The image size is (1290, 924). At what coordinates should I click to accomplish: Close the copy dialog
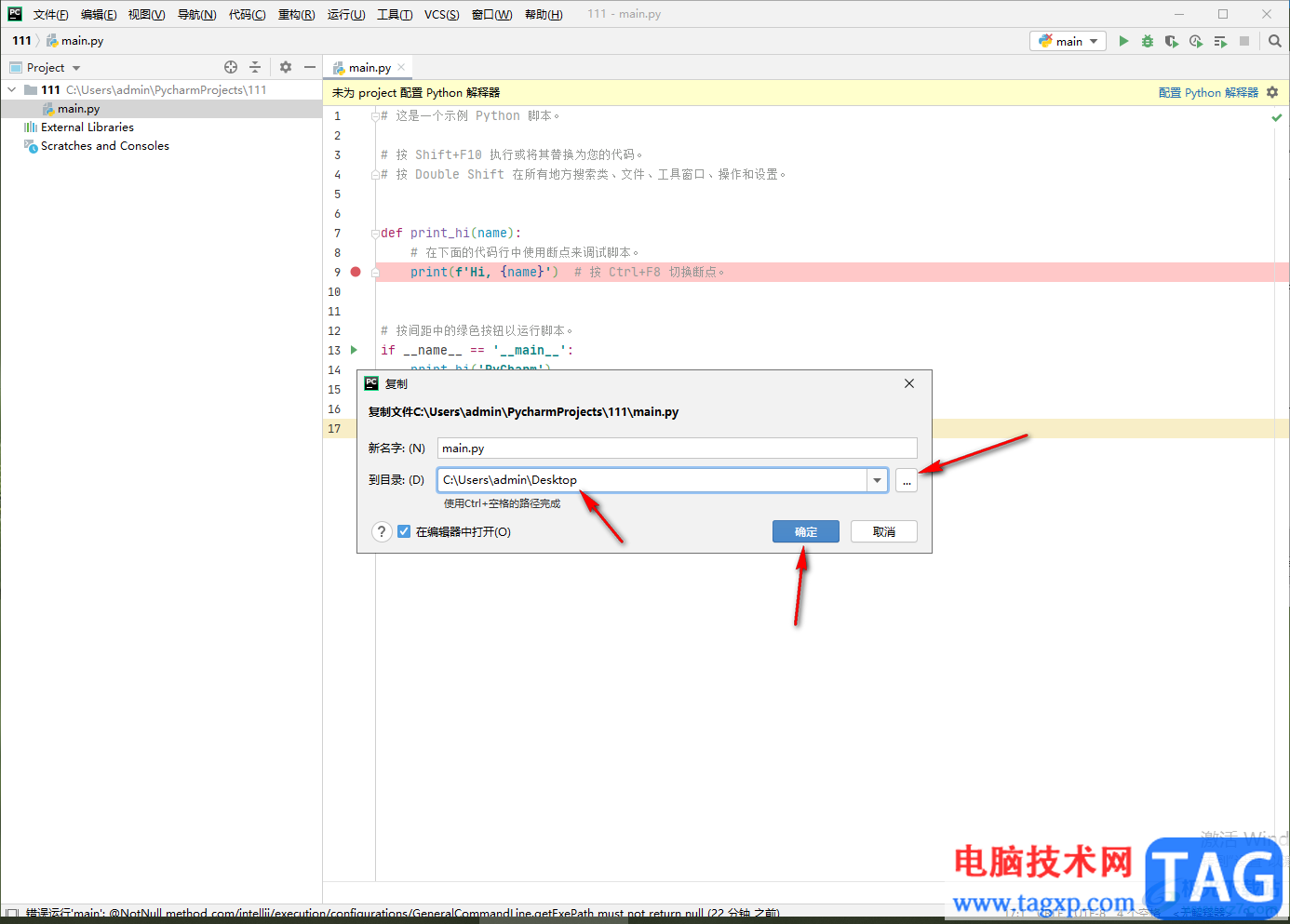click(x=909, y=383)
